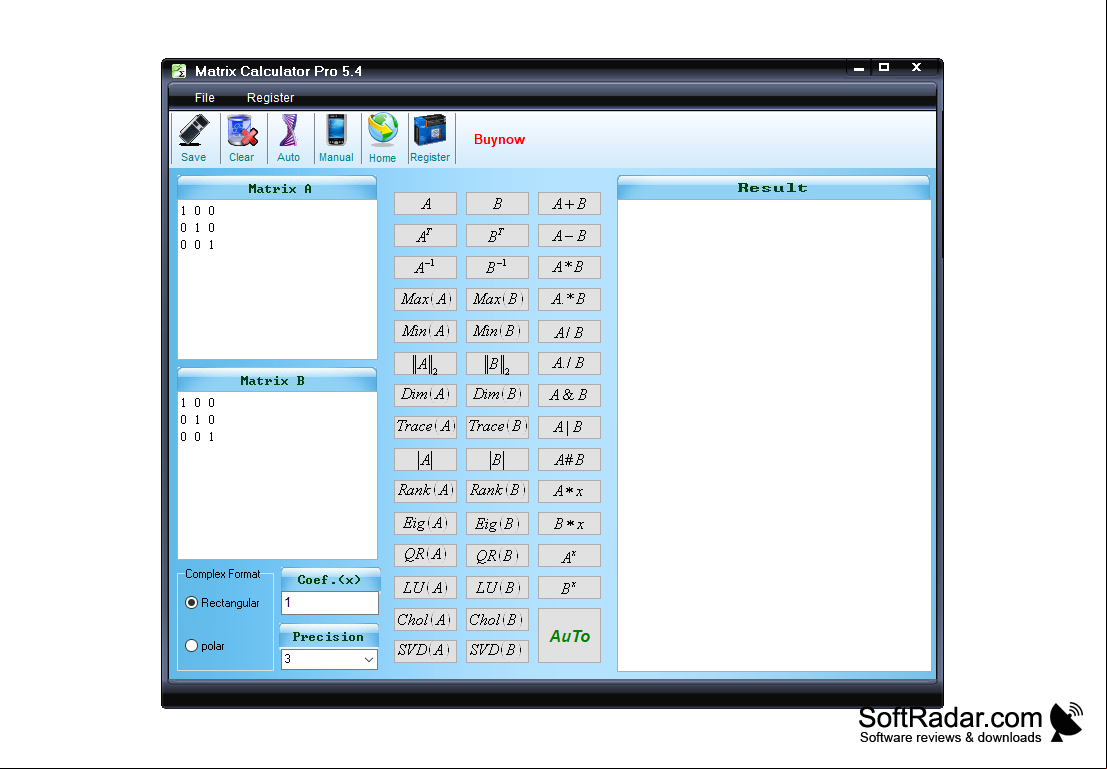
Task: Click the Auto toolbar icon
Action: [288, 138]
